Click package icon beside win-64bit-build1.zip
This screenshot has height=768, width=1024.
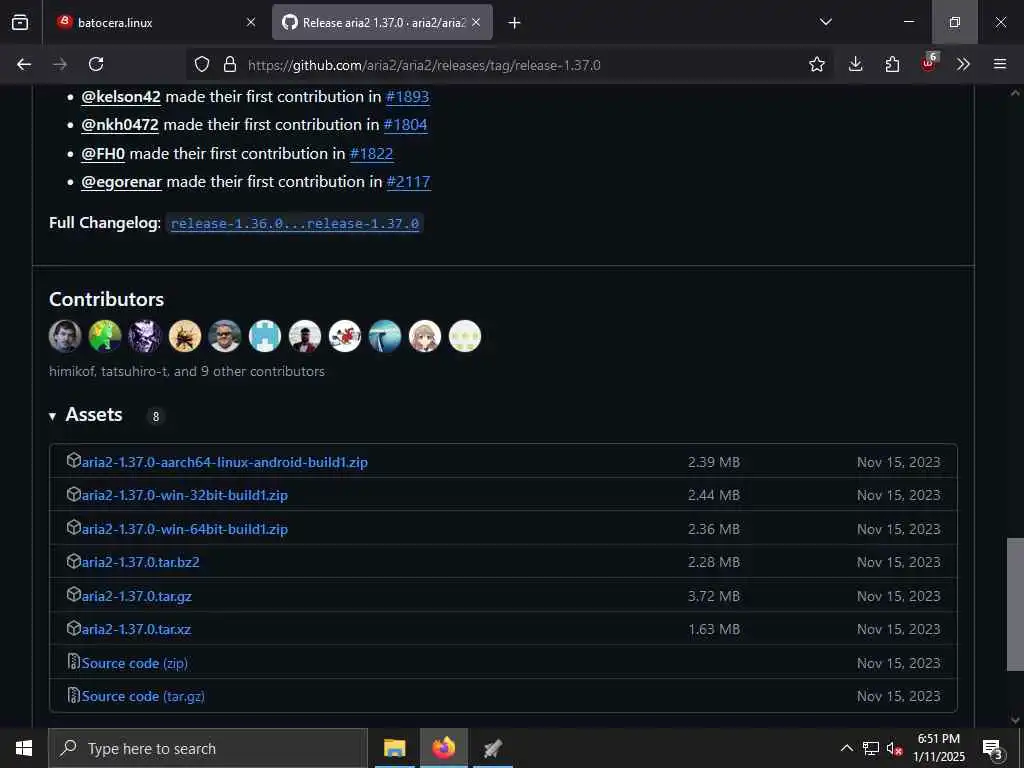(x=73, y=527)
